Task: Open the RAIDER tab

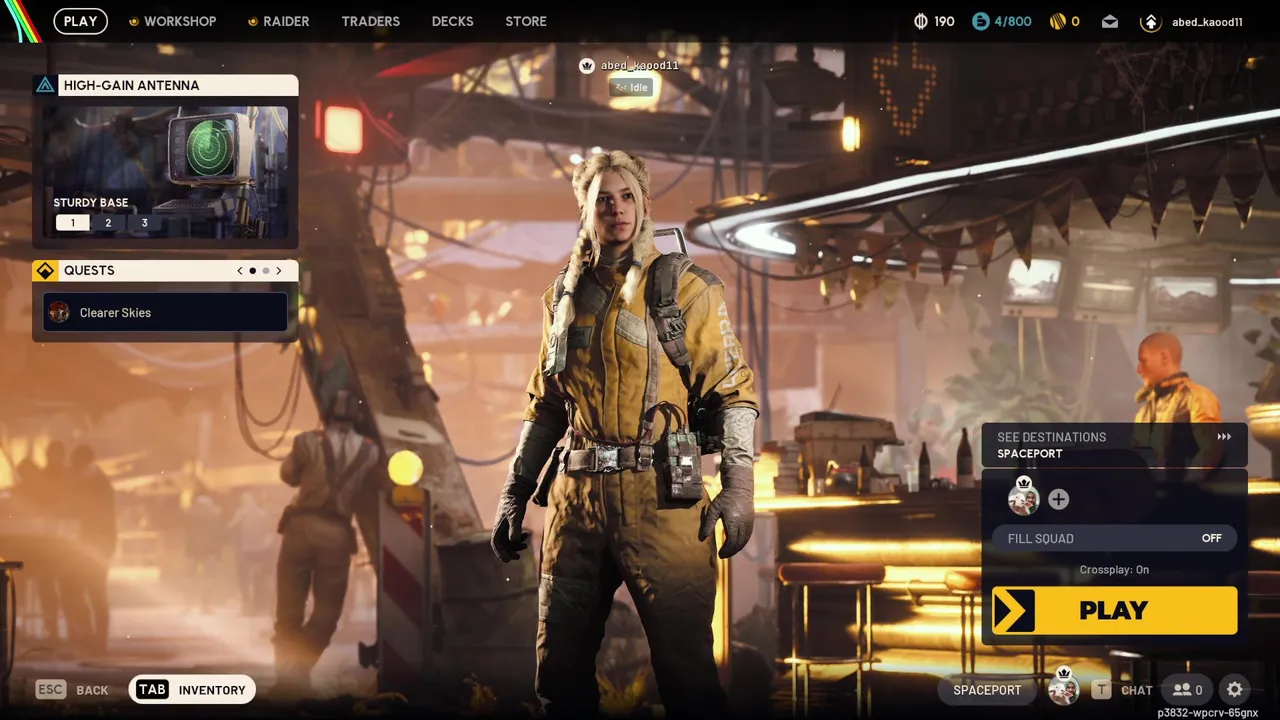Action: (278, 21)
